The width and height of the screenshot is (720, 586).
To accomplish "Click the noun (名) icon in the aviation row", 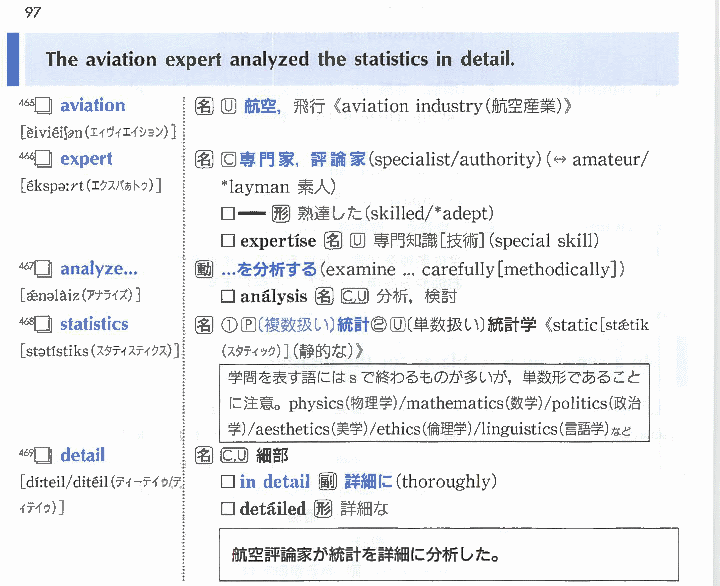I will pos(203,106).
